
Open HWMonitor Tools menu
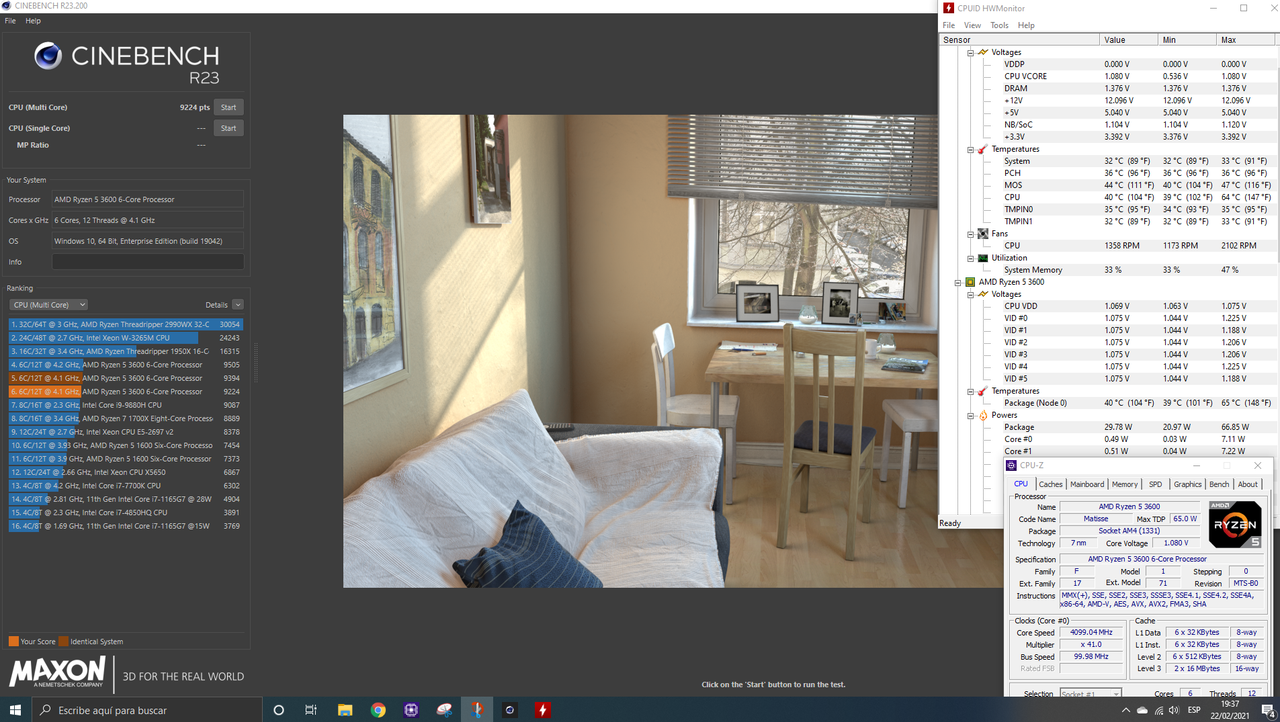(x=999, y=25)
